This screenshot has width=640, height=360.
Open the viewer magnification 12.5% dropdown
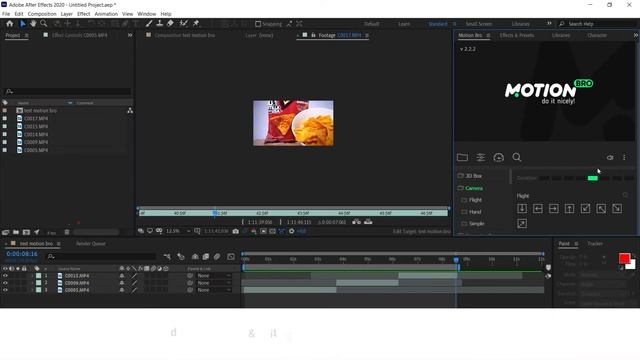pyautogui.click(x=178, y=231)
